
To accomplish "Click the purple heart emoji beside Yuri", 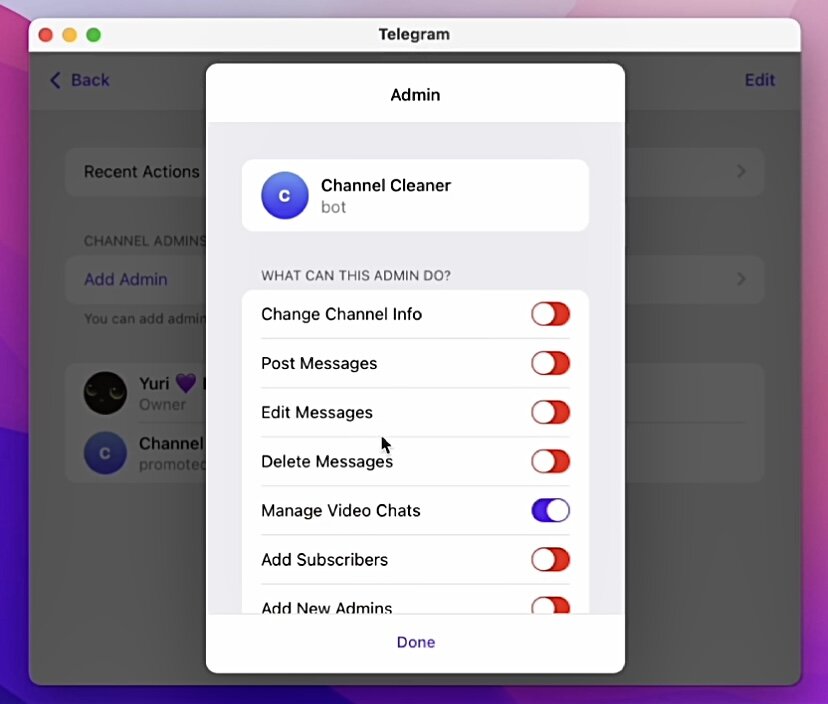I will 185,383.
